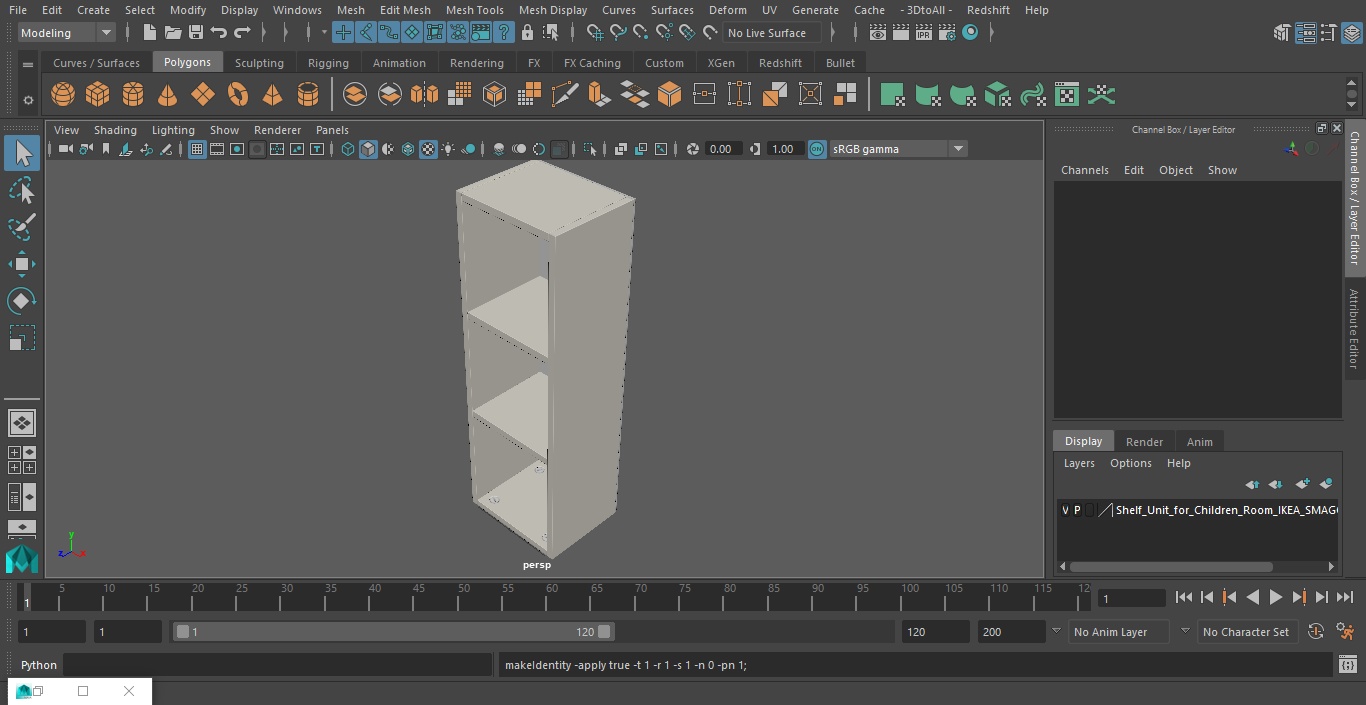Click the current frame number field
The height and width of the screenshot is (705, 1366).
coord(1132,598)
